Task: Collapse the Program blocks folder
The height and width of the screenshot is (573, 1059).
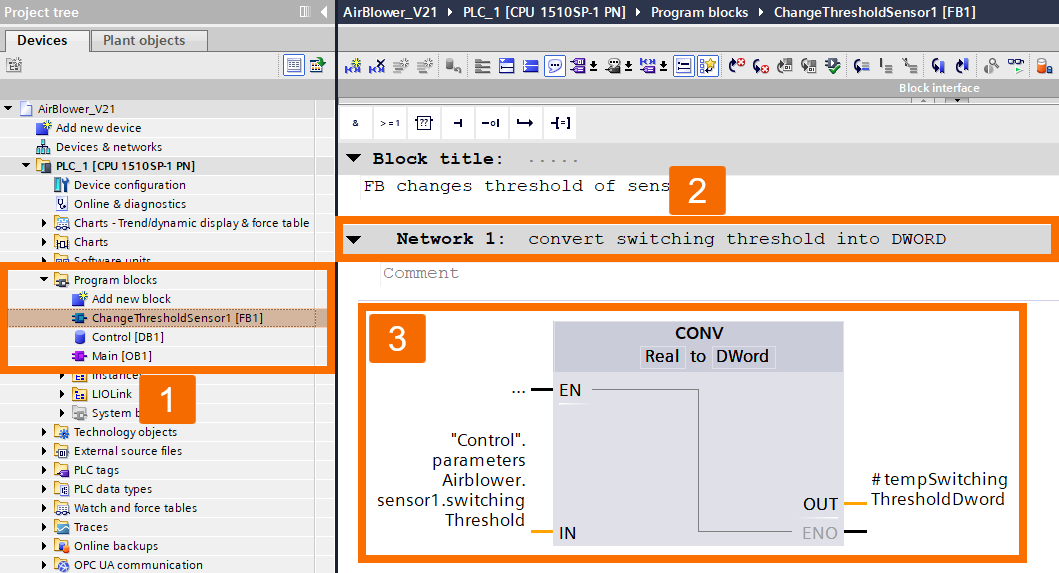Action: tap(45, 279)
